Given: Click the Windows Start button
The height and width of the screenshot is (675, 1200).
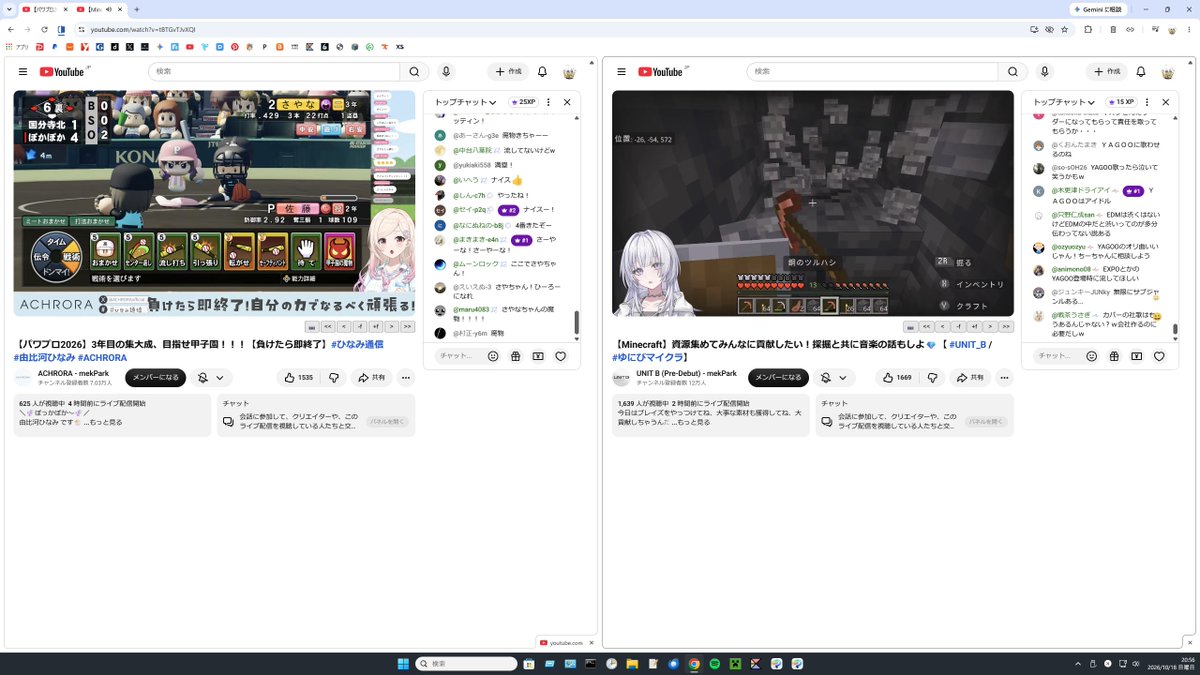Looking at the screenshot, I should tap(402, 664).
